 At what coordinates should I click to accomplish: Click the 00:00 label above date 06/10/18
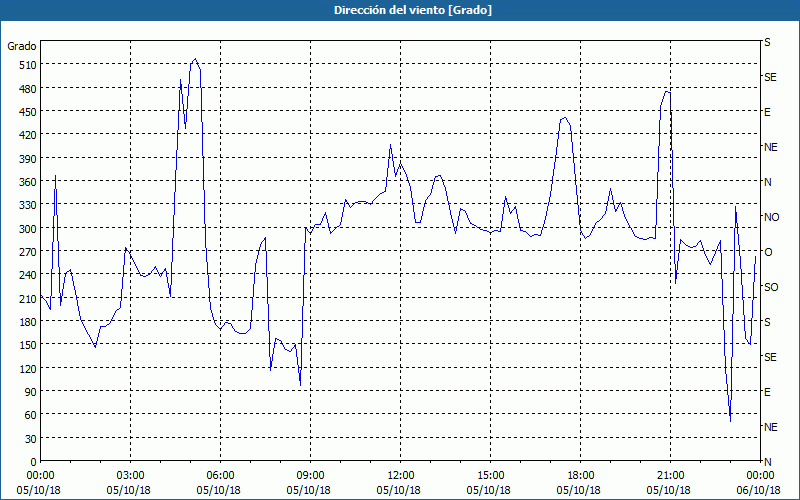coord(761,476)
